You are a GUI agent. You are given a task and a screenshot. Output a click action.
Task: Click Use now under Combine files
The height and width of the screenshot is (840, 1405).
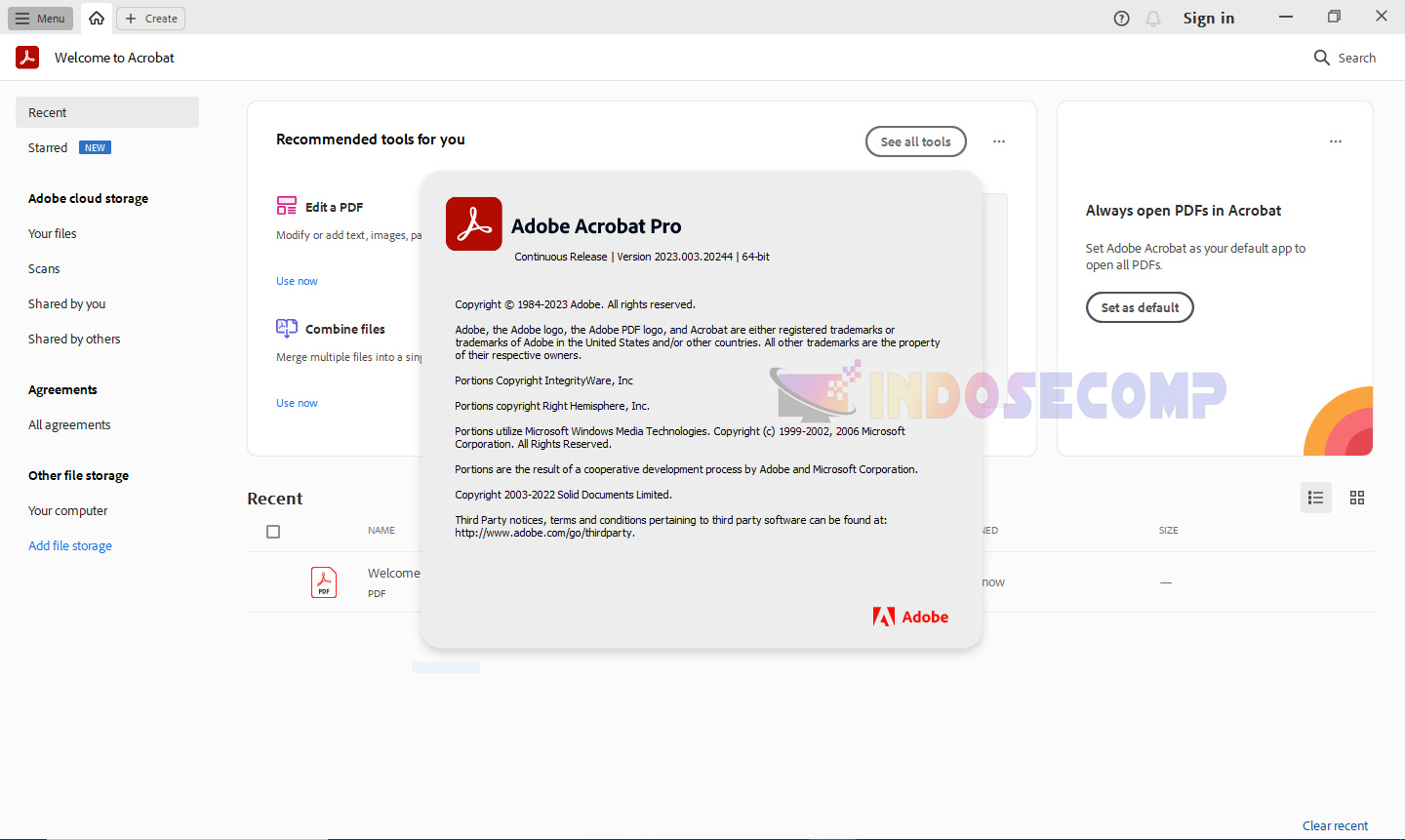(x=297, y=403)
